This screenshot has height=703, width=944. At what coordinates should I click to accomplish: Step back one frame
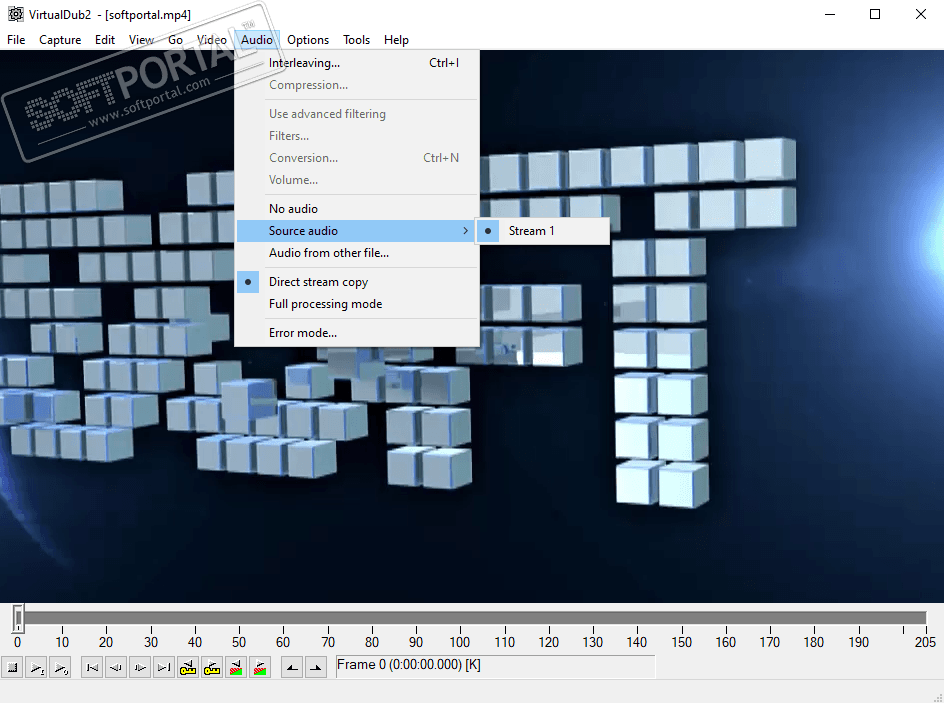116,667
